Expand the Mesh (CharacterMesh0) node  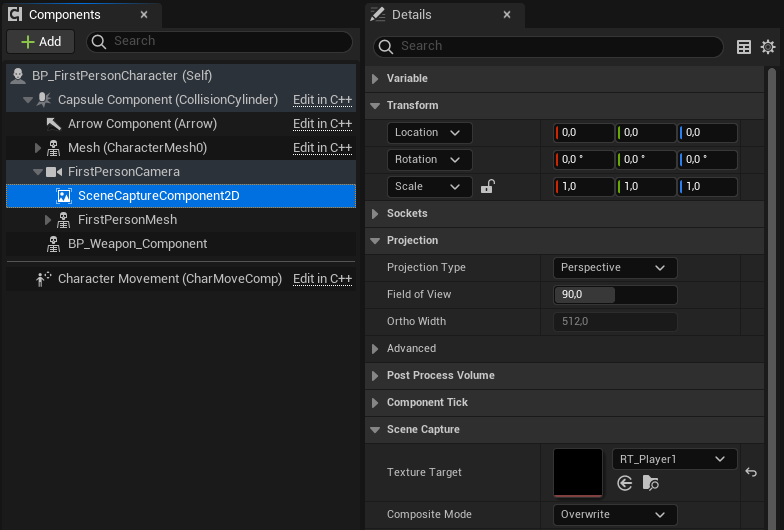click(38, 148)
